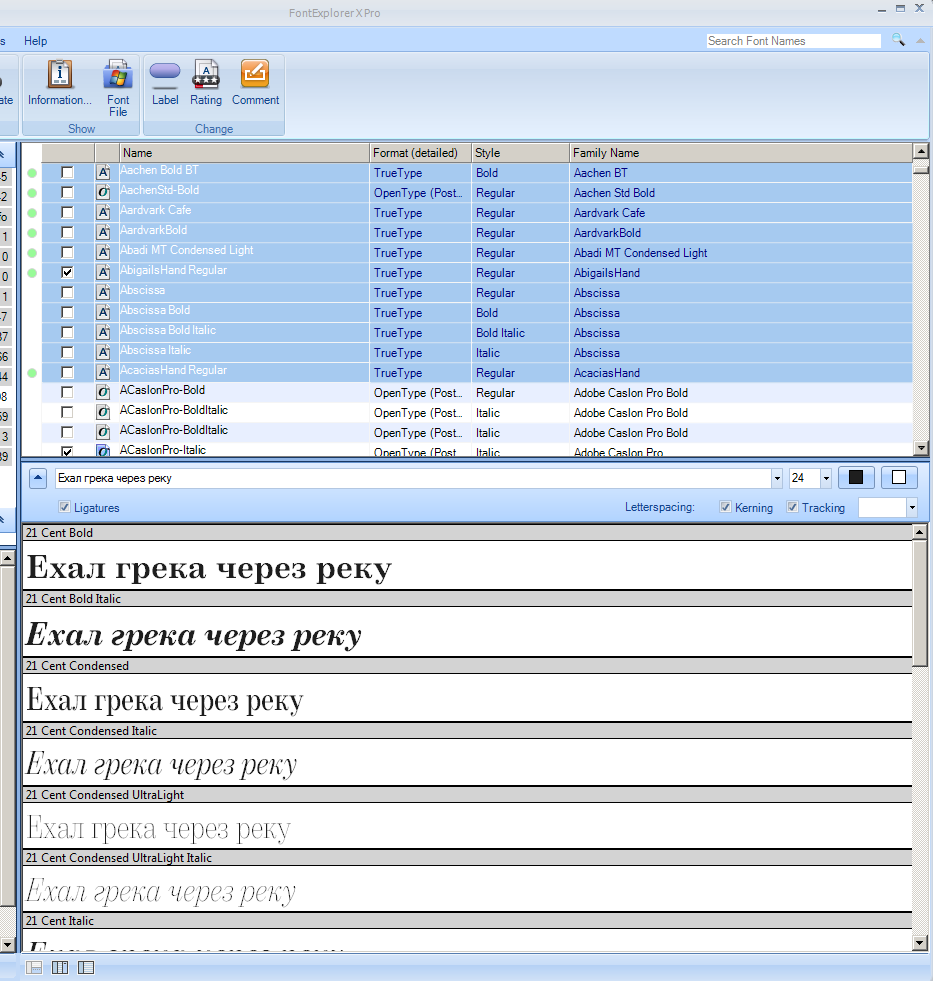
Task: Select the black foreground color swatch
Action: (x=856, y=478)
